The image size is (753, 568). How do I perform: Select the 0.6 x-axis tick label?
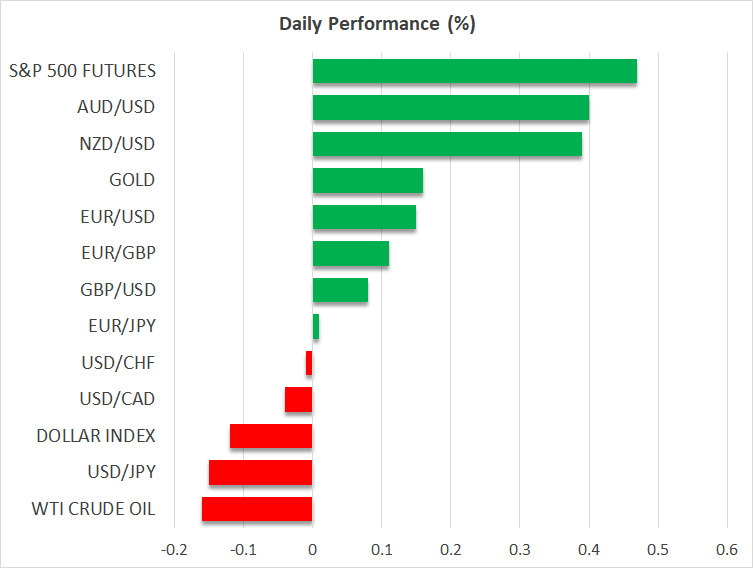point(726,549)
